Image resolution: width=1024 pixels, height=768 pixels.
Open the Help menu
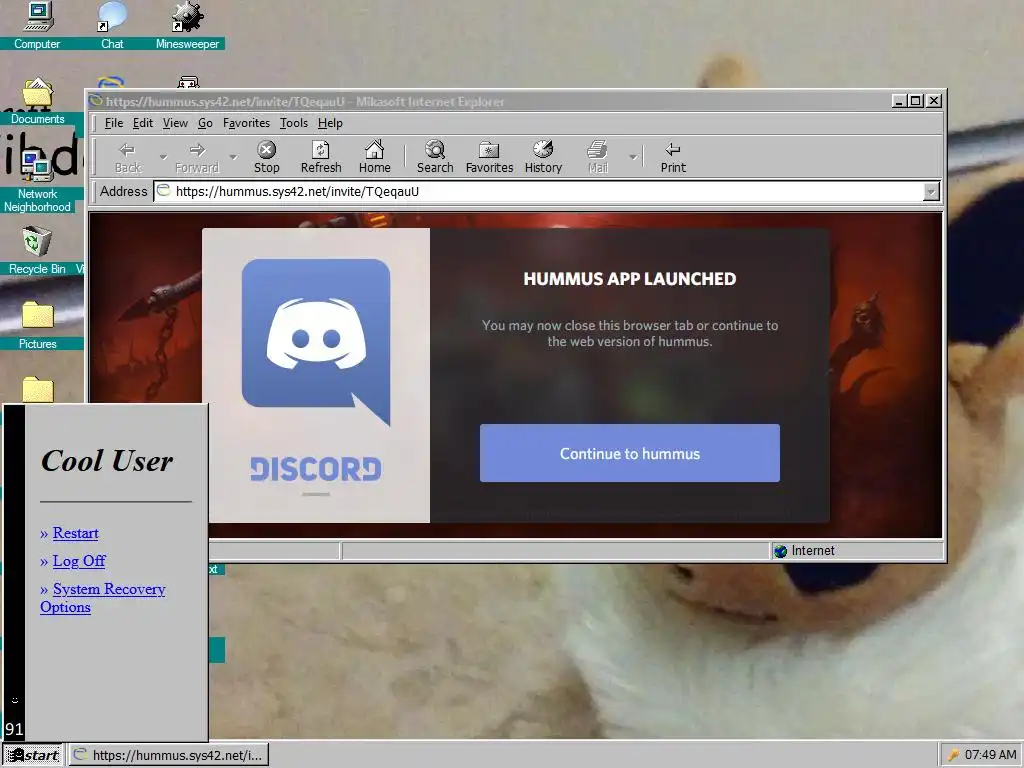coord(330,123)
